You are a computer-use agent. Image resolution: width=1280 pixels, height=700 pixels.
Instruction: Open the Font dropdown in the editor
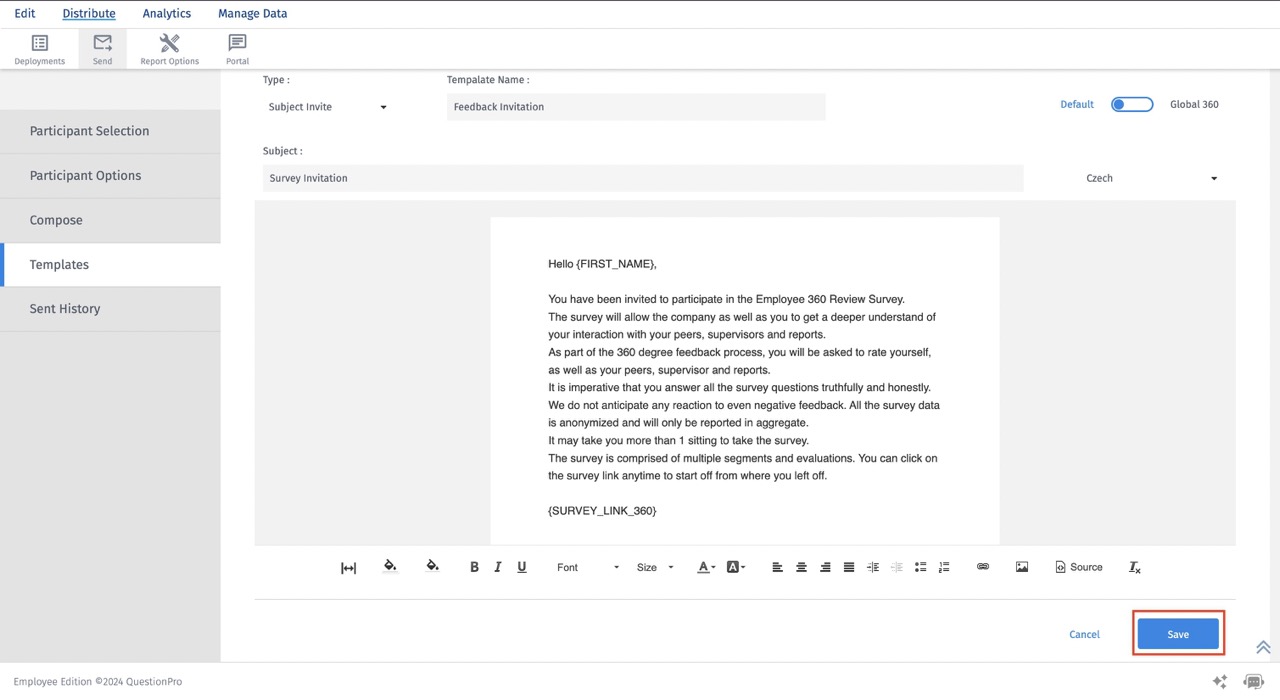click(585, 567)
